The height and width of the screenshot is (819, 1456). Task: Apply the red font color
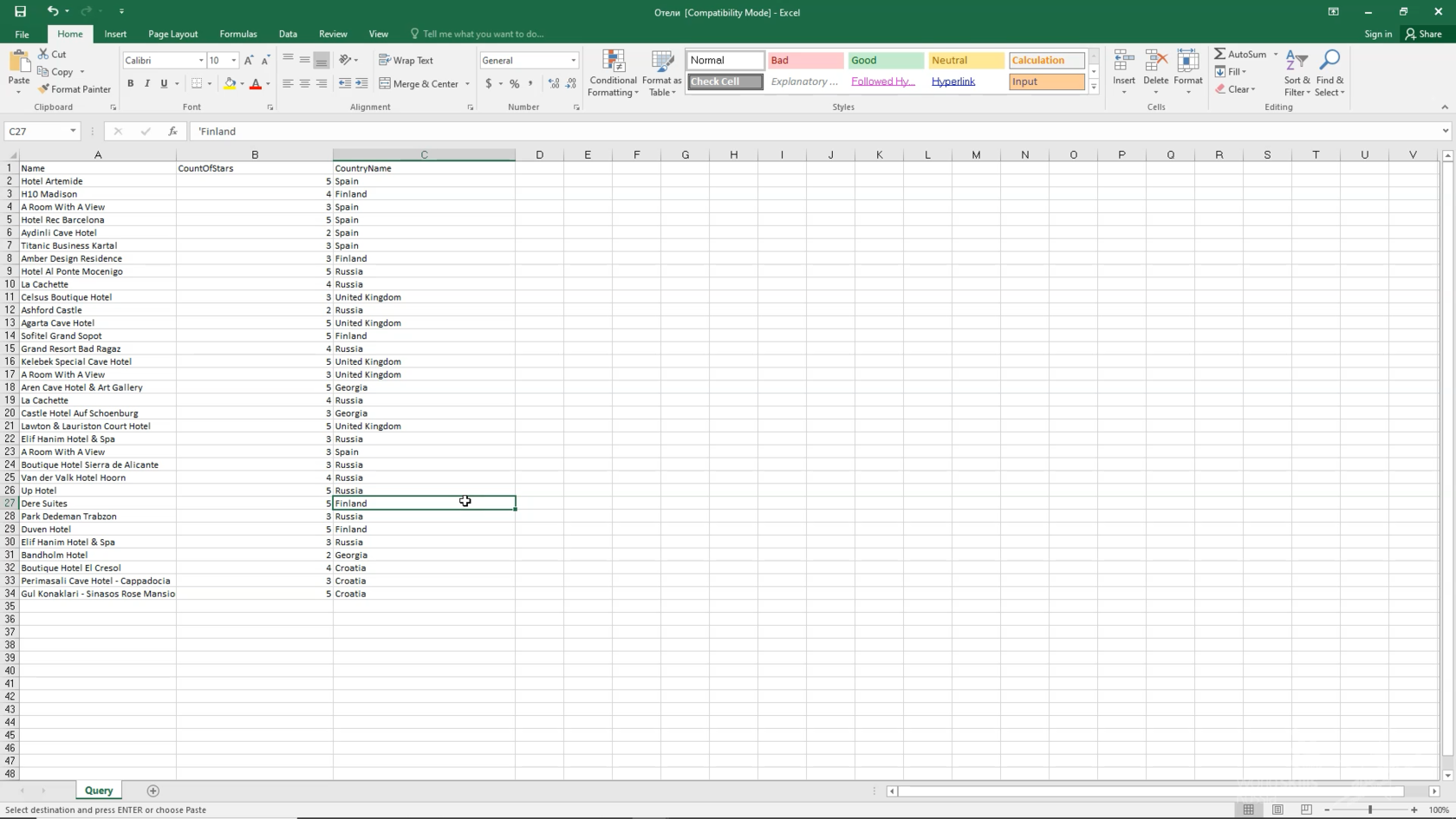tap(256, 84)
